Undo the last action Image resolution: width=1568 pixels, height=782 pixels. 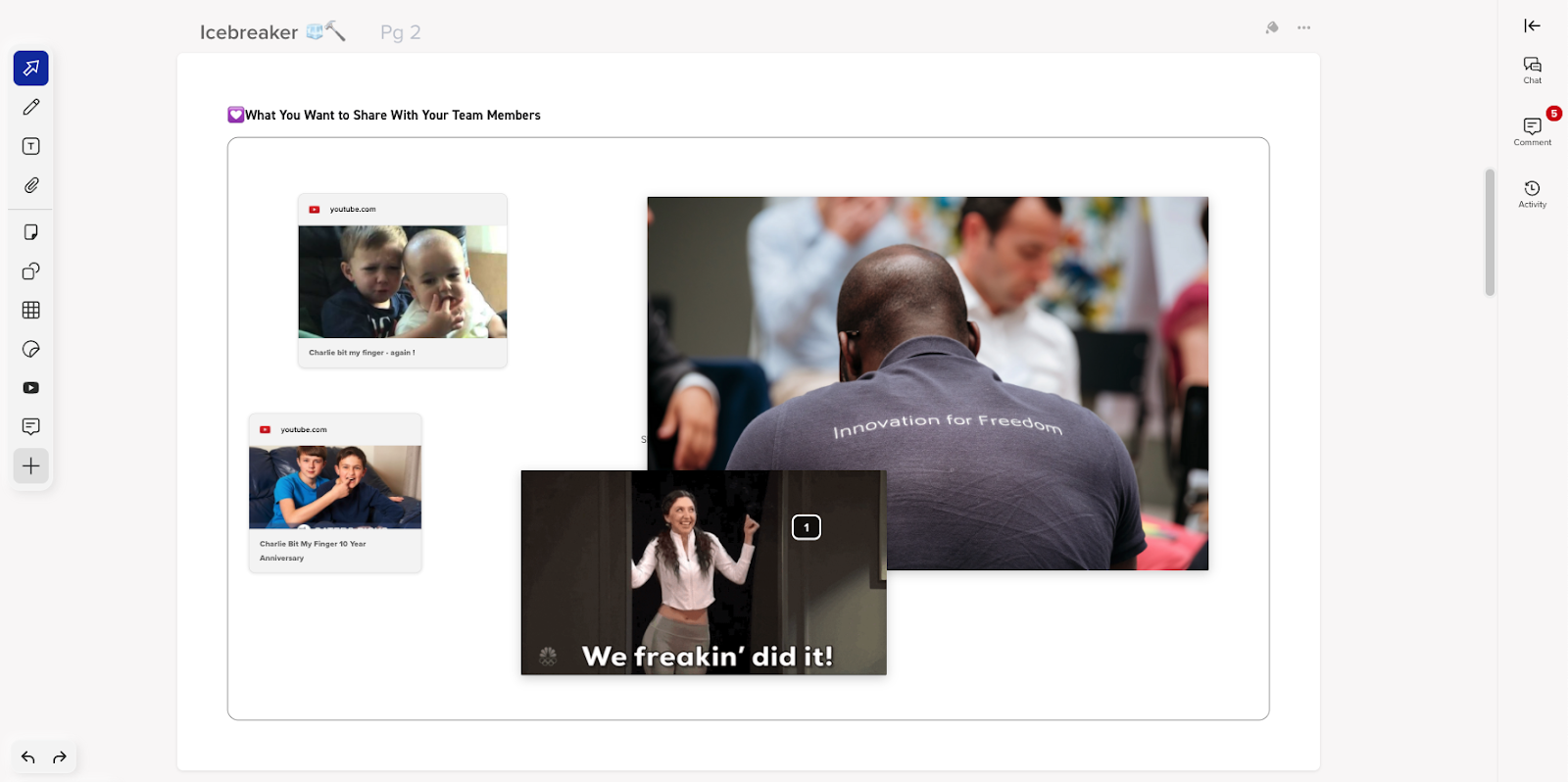pos(28,758)
